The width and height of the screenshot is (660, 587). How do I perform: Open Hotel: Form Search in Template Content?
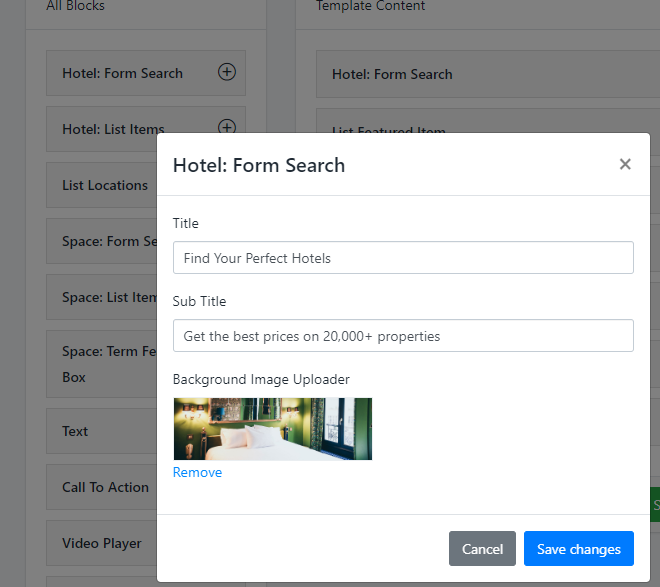[392, 74]
